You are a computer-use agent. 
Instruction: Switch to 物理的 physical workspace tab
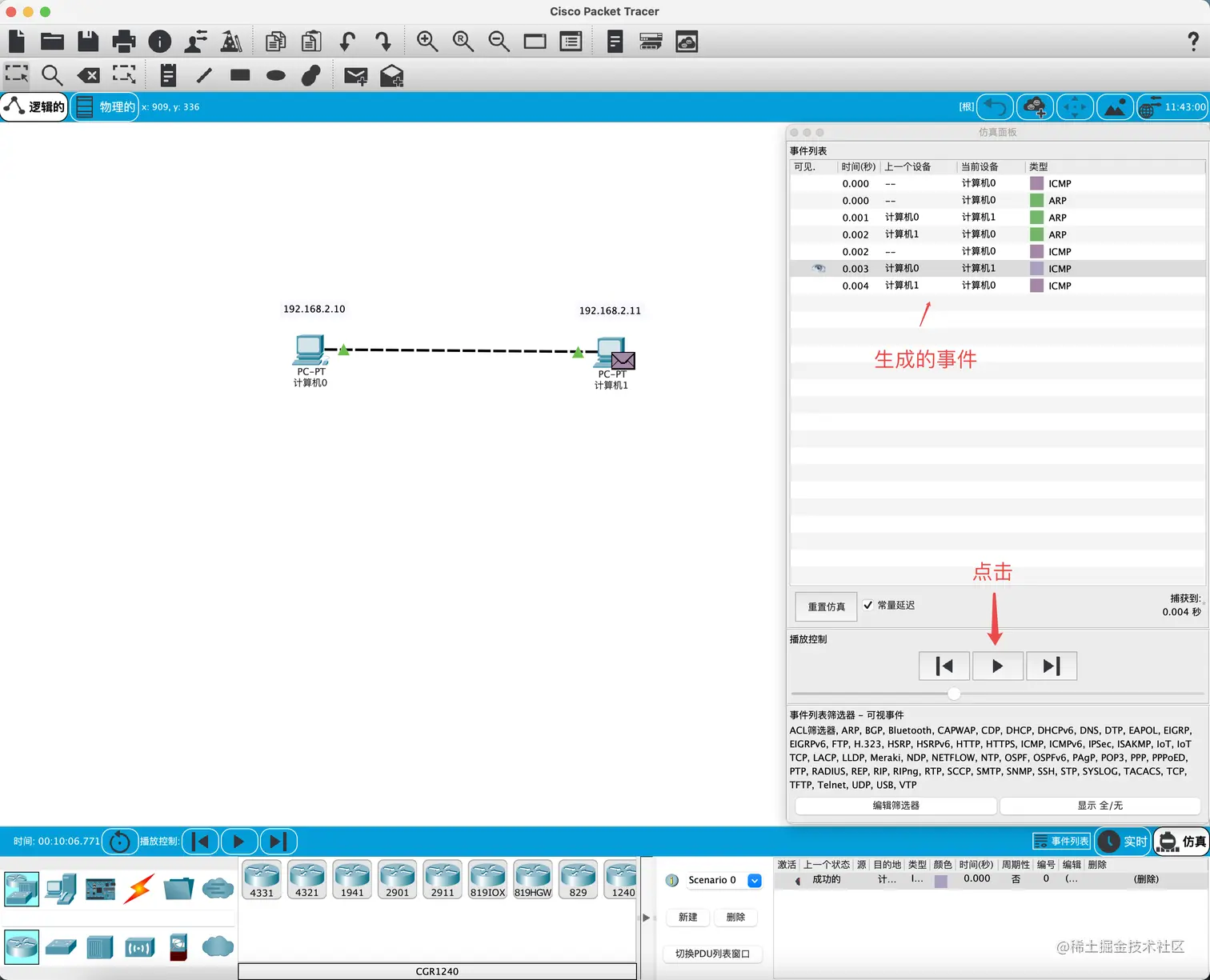coord(105,106)
